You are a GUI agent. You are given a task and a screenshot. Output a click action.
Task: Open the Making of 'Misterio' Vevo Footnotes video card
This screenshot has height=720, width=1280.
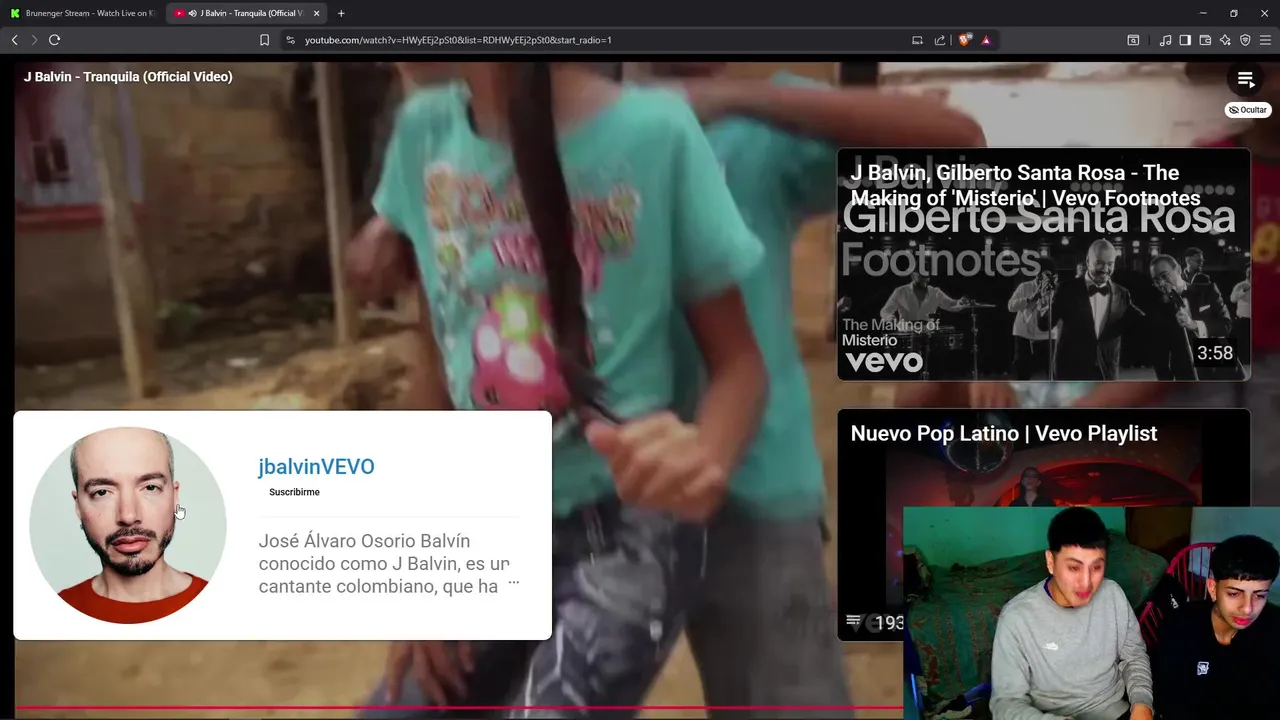pos(1044,264)
